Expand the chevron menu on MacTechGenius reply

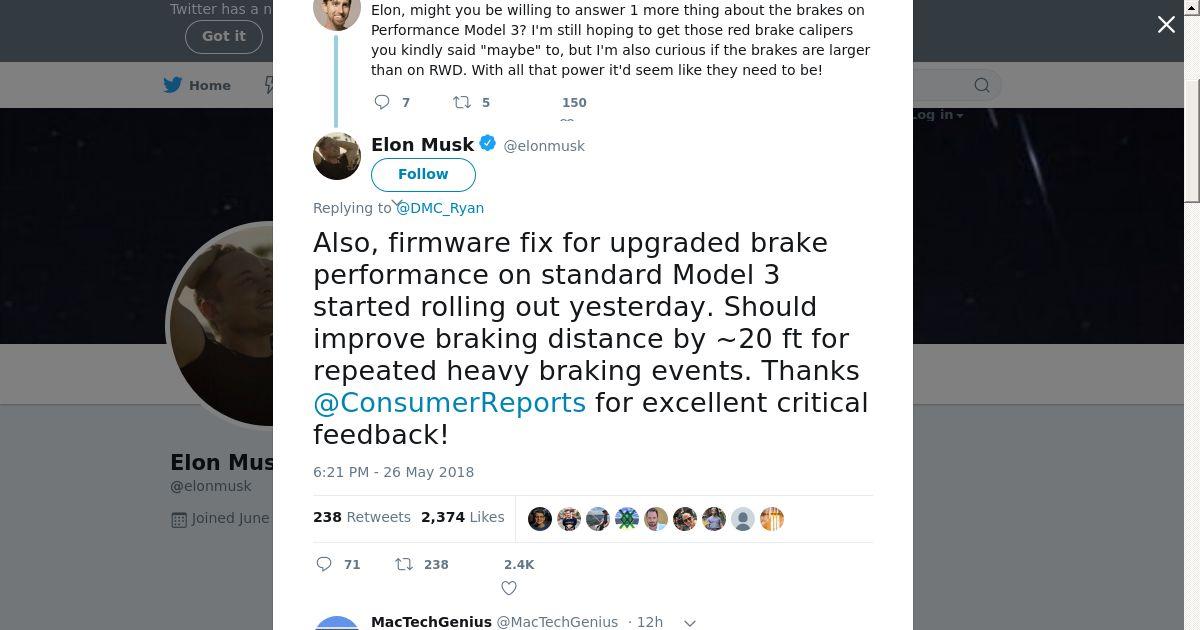click(x=690, y=622)
